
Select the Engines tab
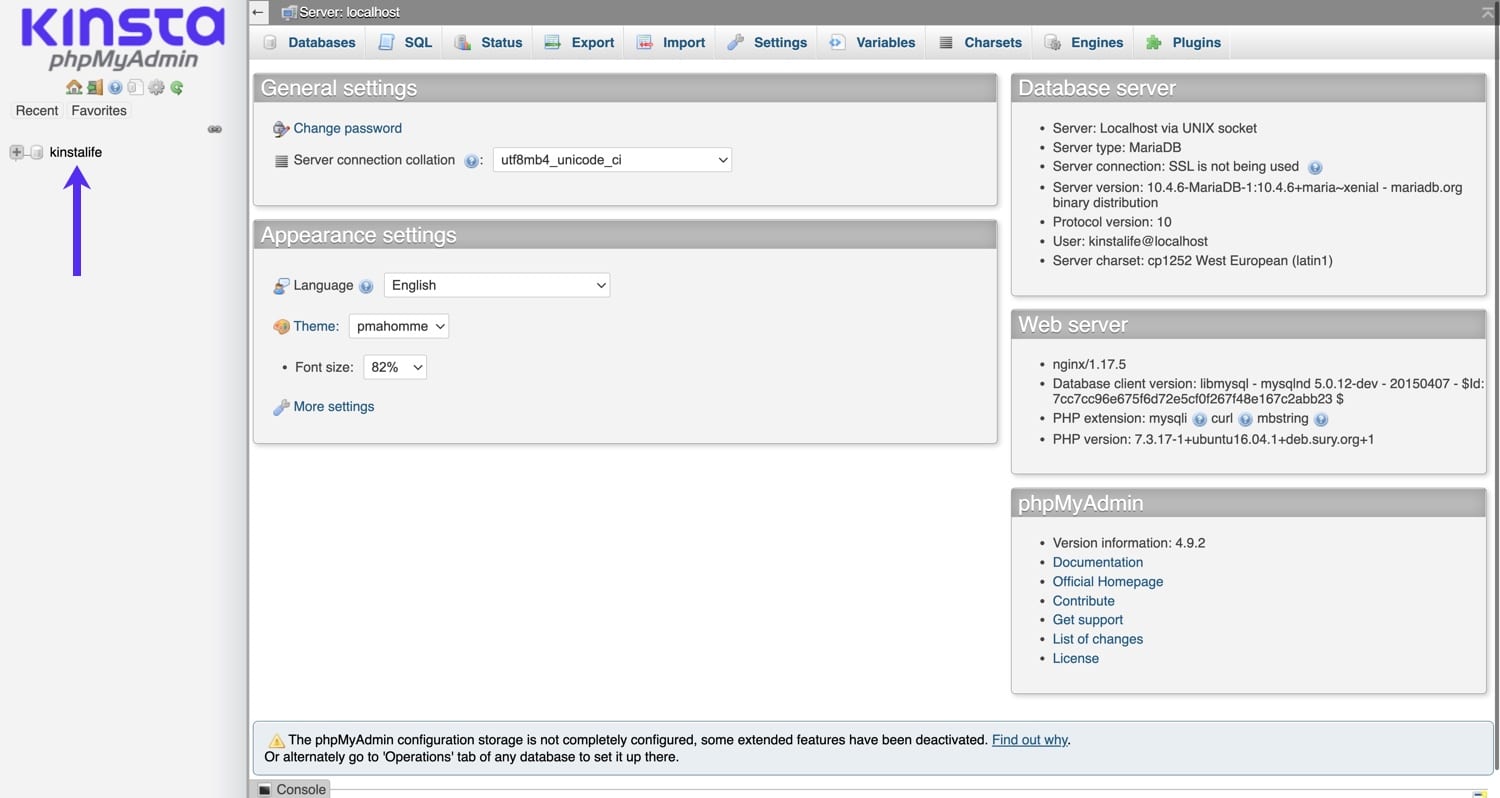point(1096,42)
